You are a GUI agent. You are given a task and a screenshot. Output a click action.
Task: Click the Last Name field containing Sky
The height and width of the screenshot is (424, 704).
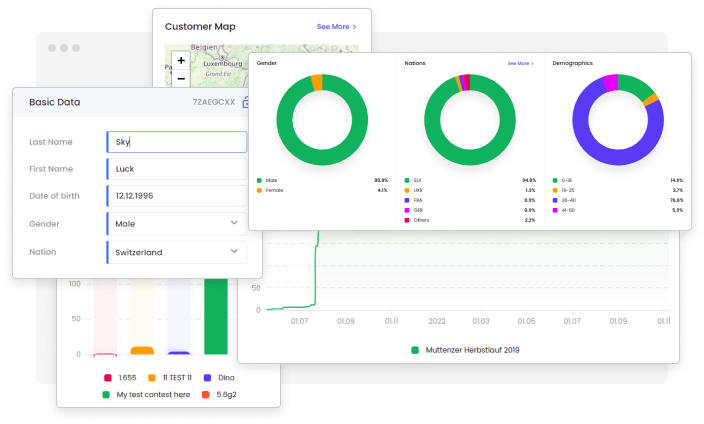[x=176, y=142]
